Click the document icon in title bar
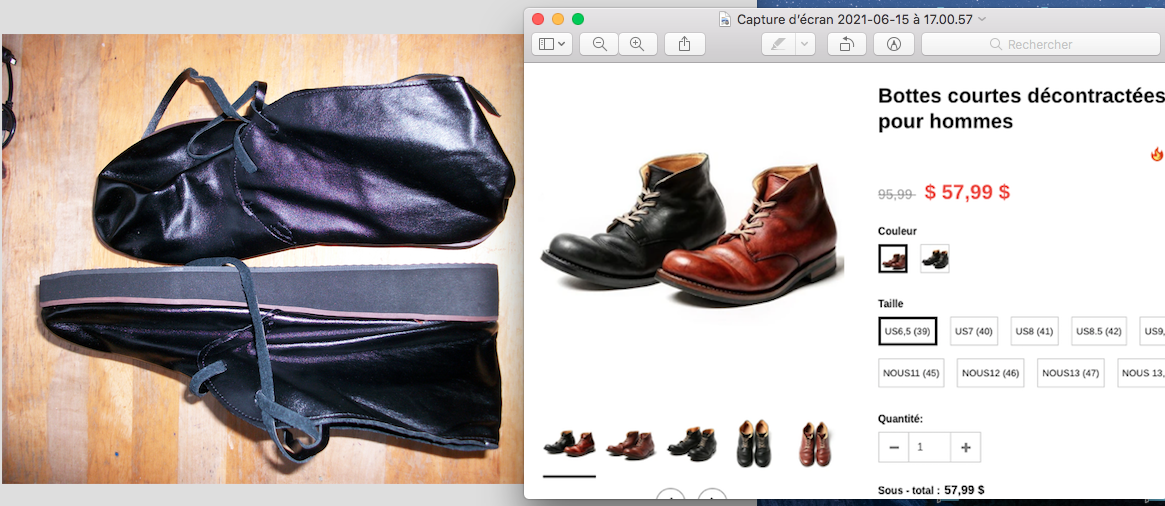1165x506 pixels. [724, 19]
